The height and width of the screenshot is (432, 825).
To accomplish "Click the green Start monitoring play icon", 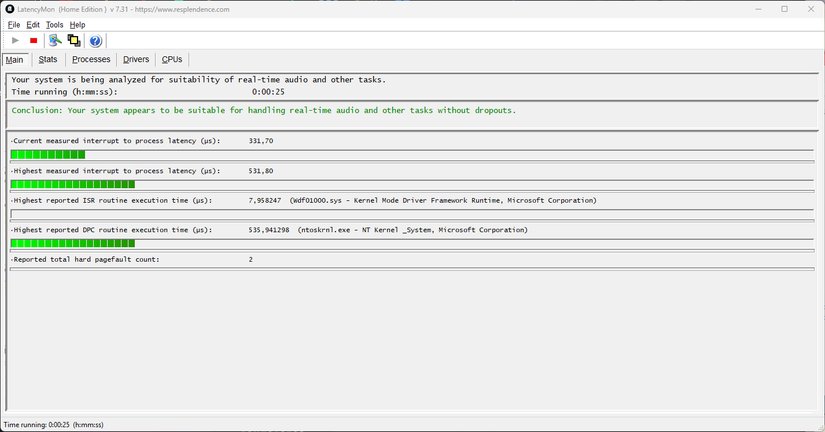I will [15, 41].
